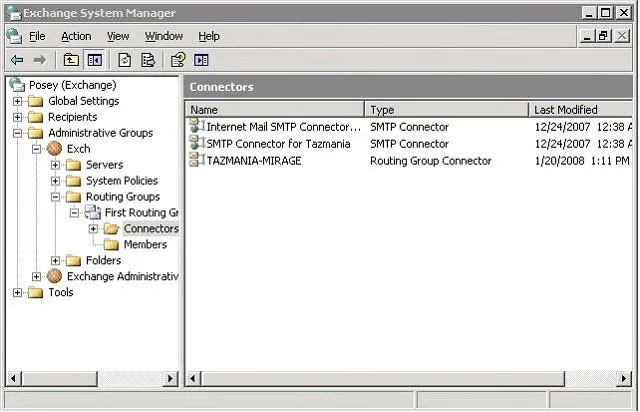Click the Servers folder icon
The height and width of the screenshot is (412, 640).
[x=73, y=165]
